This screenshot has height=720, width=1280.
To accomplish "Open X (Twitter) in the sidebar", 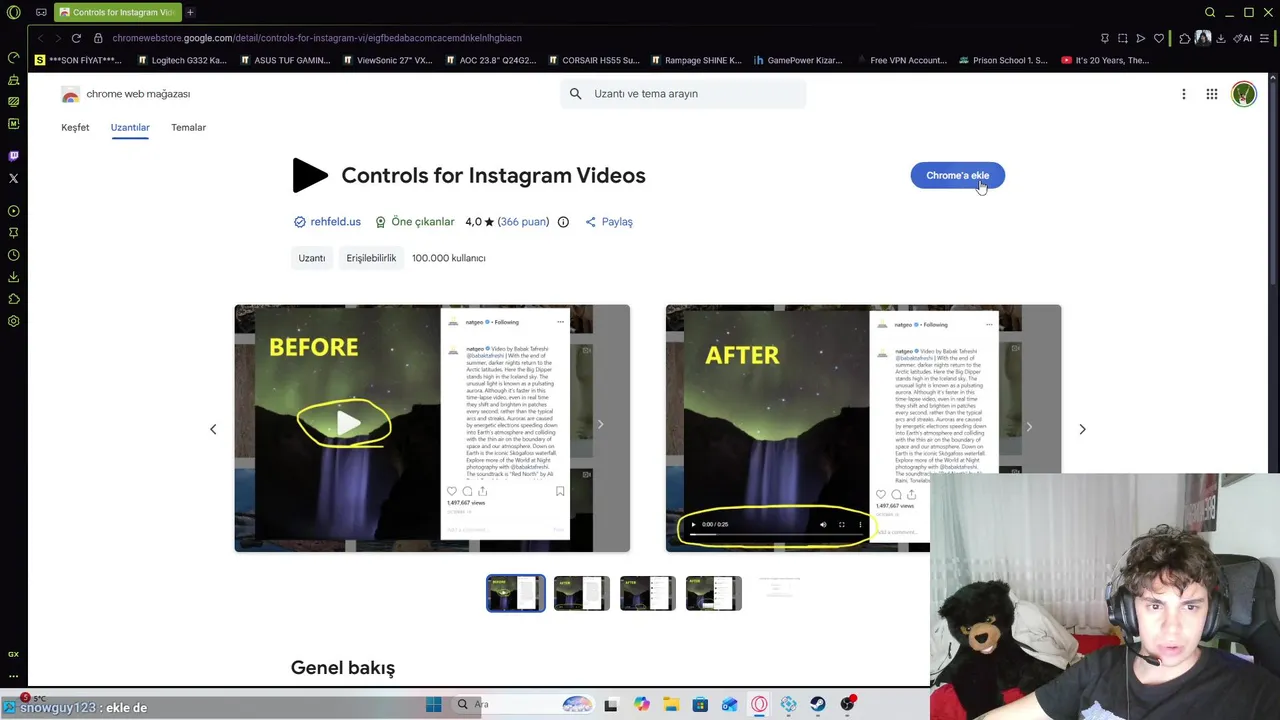I will (13, 178).
